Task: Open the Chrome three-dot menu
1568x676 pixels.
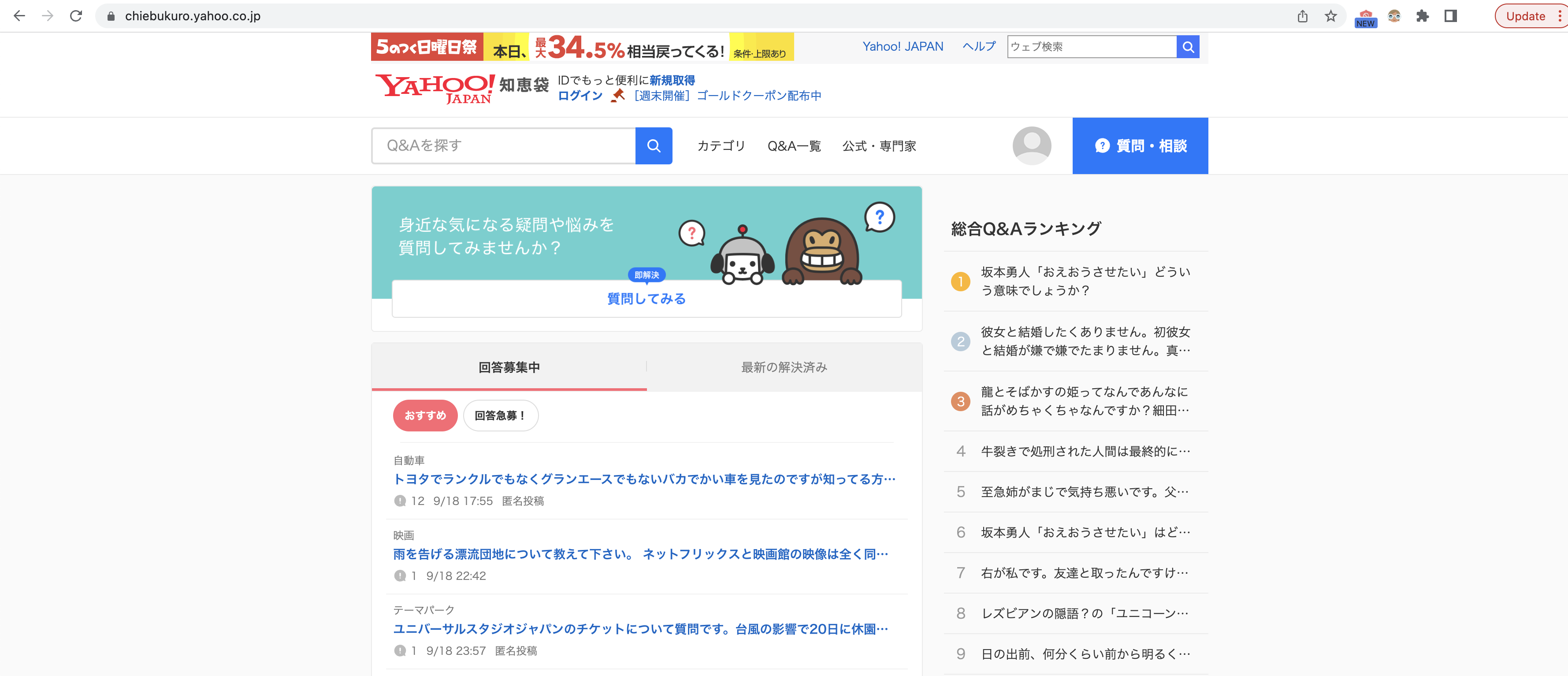Action: pos(1561,16)
